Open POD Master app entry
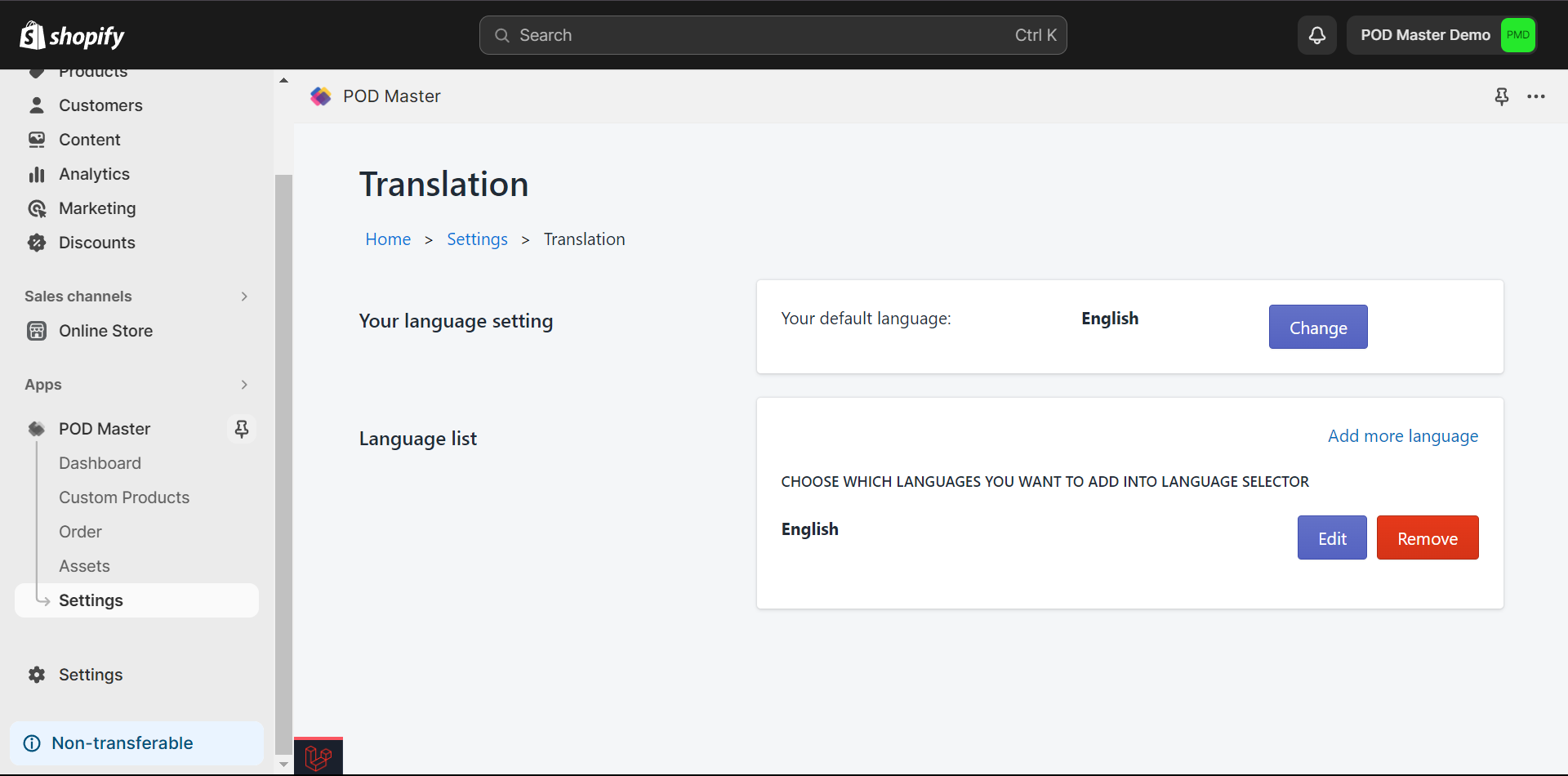This screenshot has width=1568, height=776. click(x=105, y=429)
